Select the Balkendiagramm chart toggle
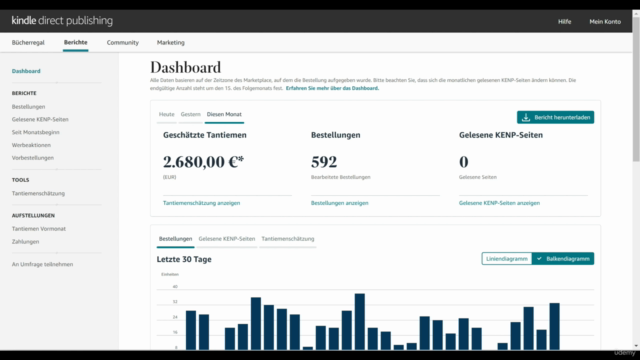640x360 pixels. point(563,259)
